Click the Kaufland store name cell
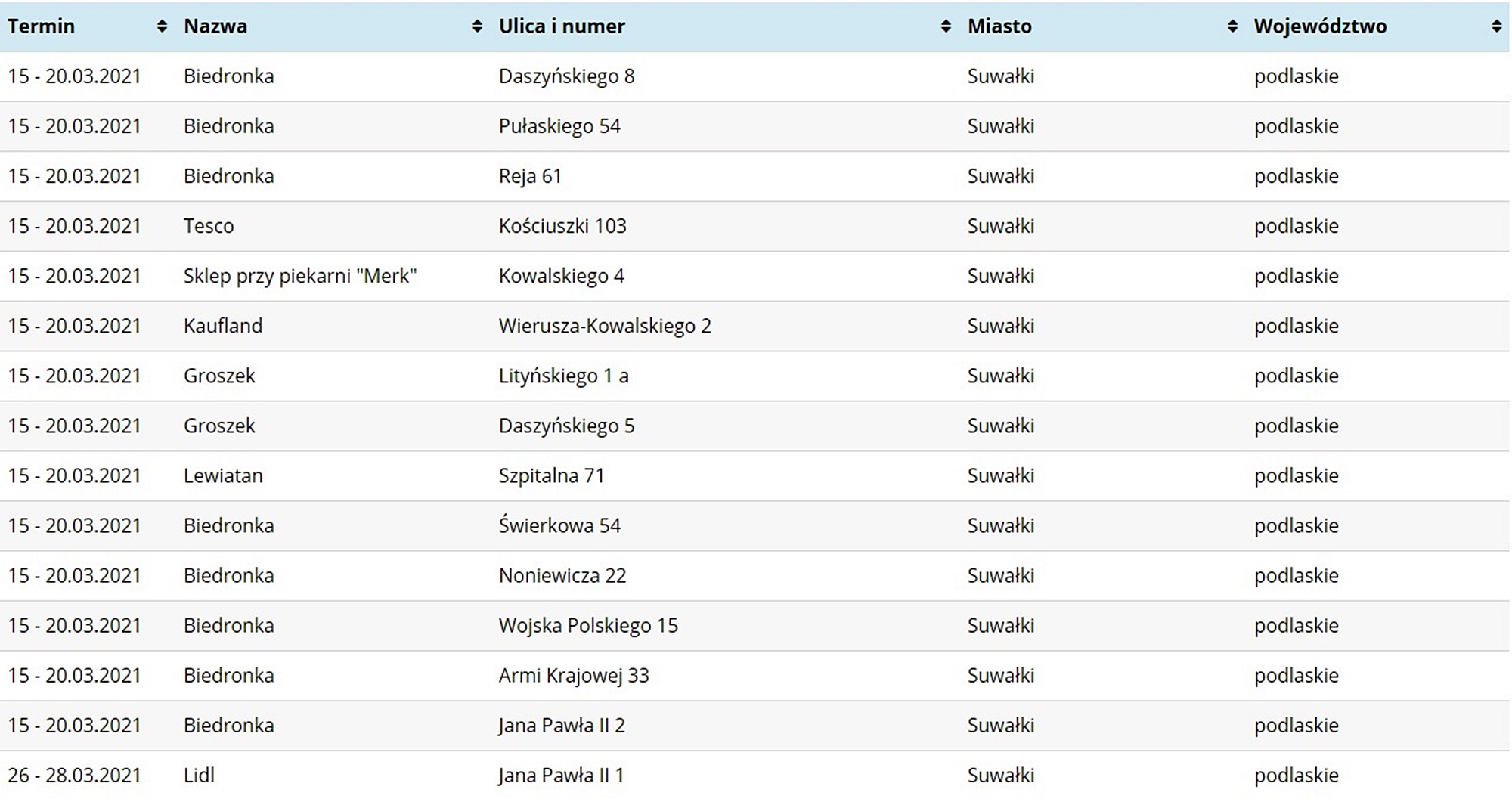Viewport: 1512px width, 805px height. point(223,326)
